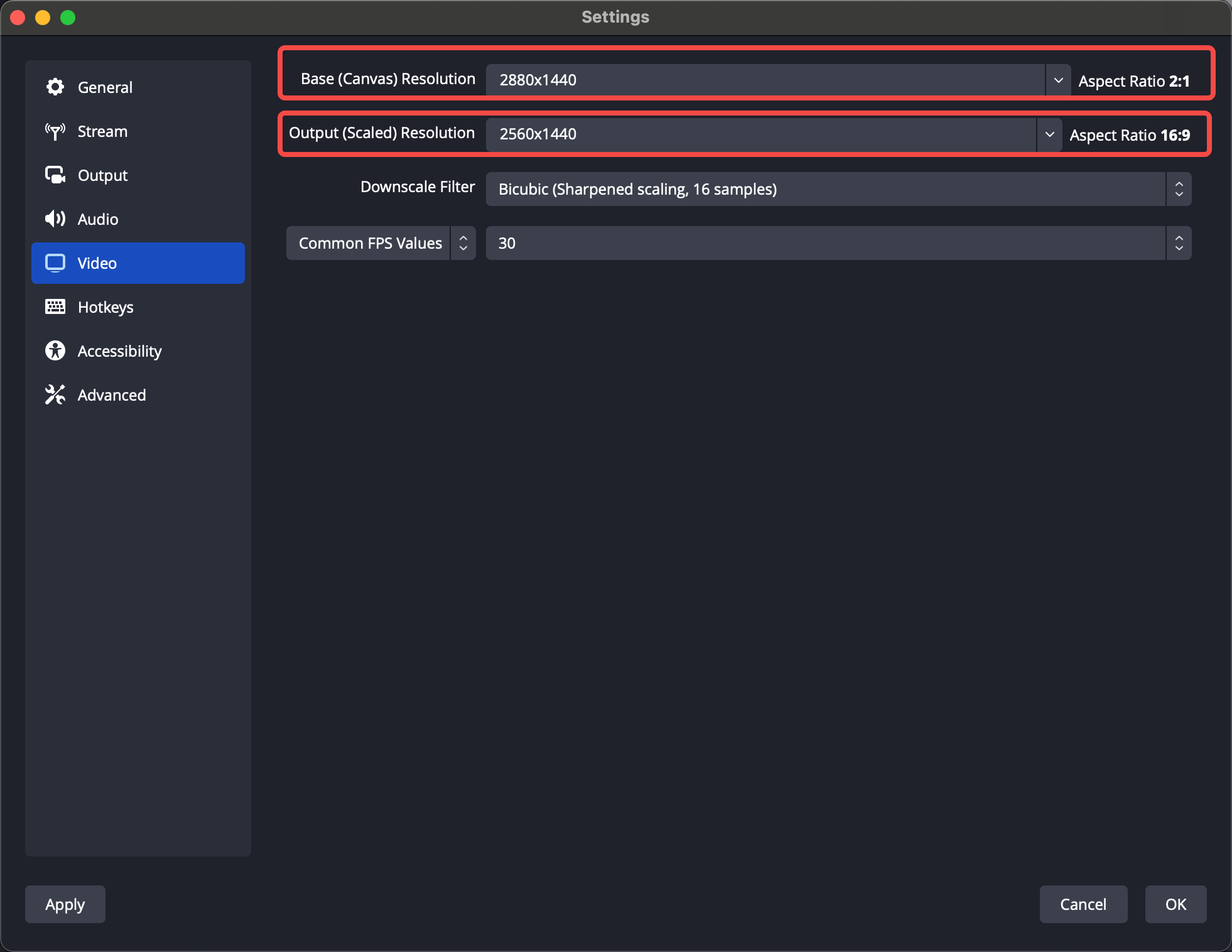
Task: Click the Advanced tools icon
Action: pyautogui.click(x=55, y=395)
